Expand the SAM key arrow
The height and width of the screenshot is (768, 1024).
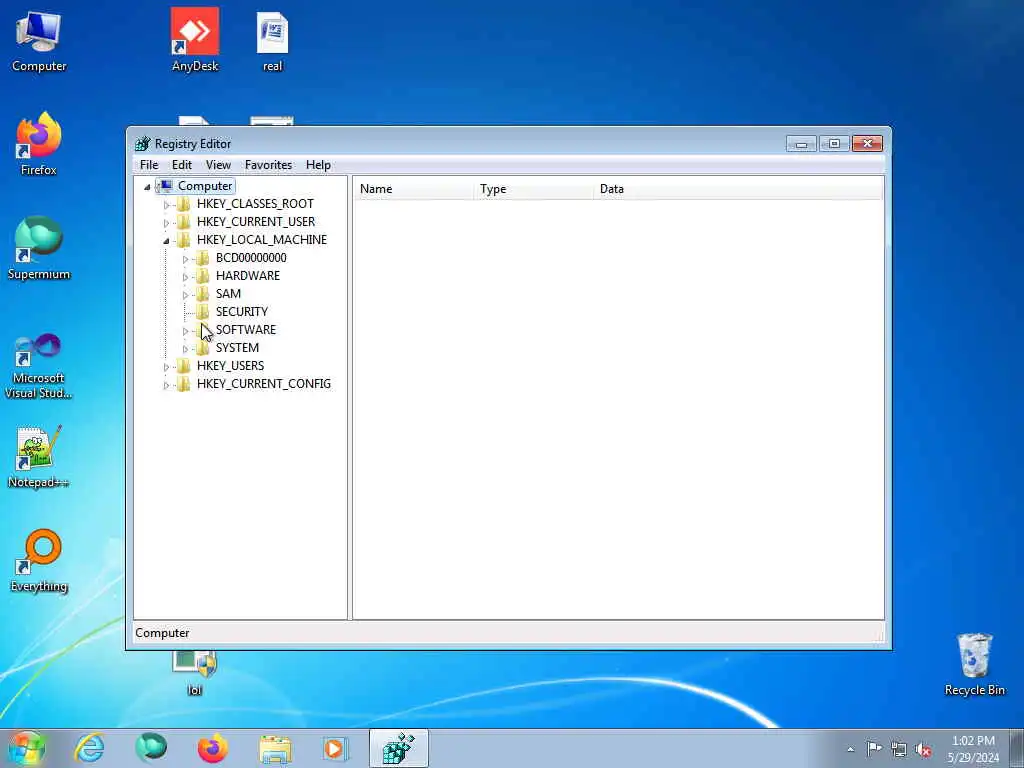pyautogui.click(x=185, y=295)
